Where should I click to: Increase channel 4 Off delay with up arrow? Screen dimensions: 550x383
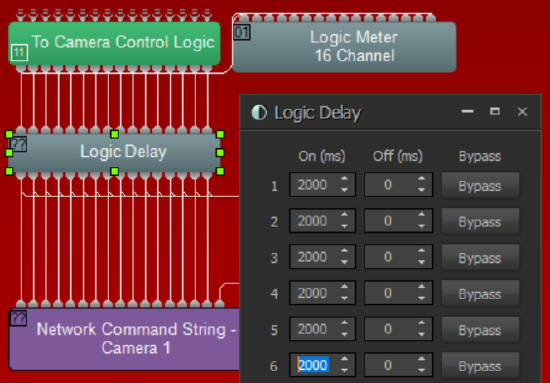pos(421,287)
